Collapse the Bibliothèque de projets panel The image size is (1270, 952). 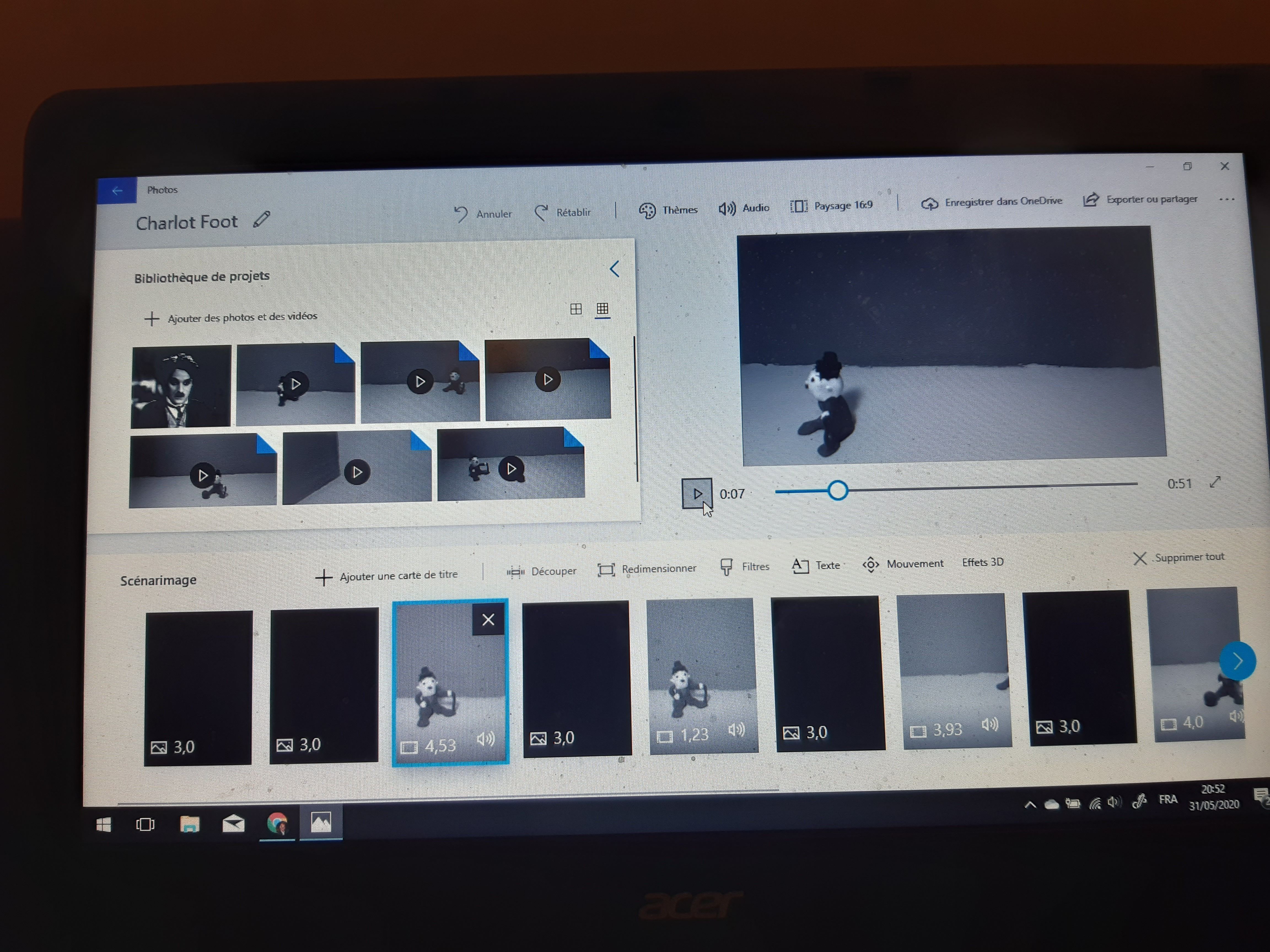point(614,269)
